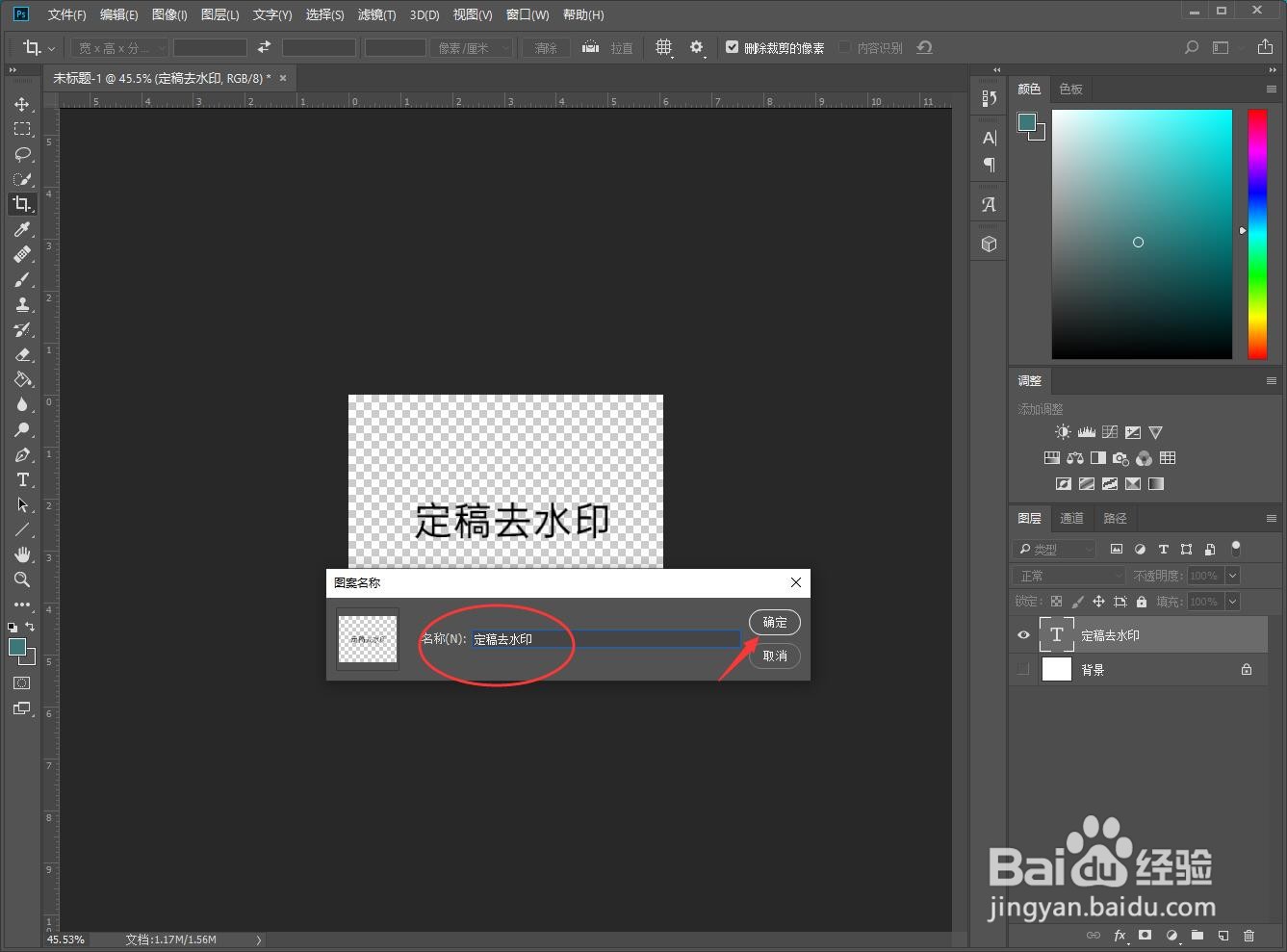Screen dimensions: 1287x952
Task: Create a new layer group
Action: [x=1197, y=935]
